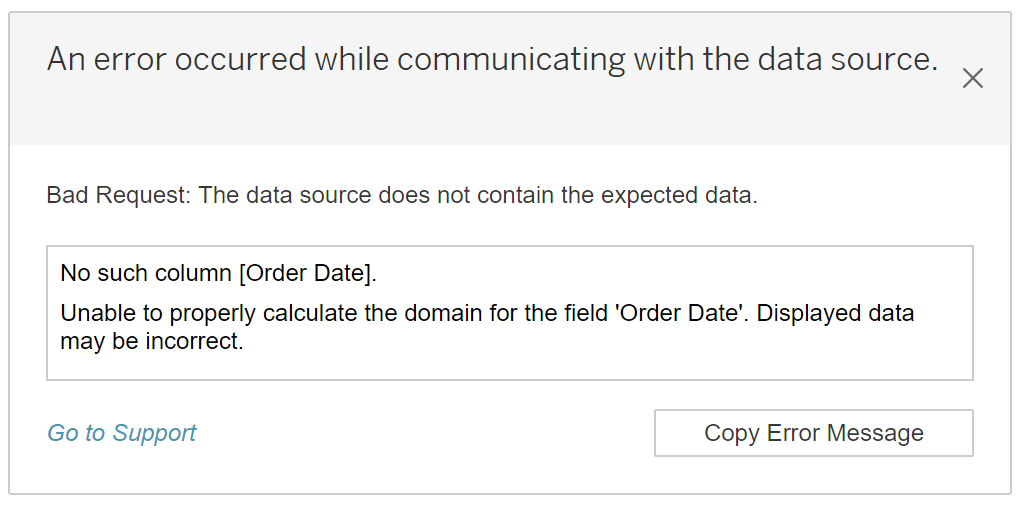Click the word 'occurred' in the dialog title
Image resolution: width=1026 pixels, height=505 pixels.
240,60
